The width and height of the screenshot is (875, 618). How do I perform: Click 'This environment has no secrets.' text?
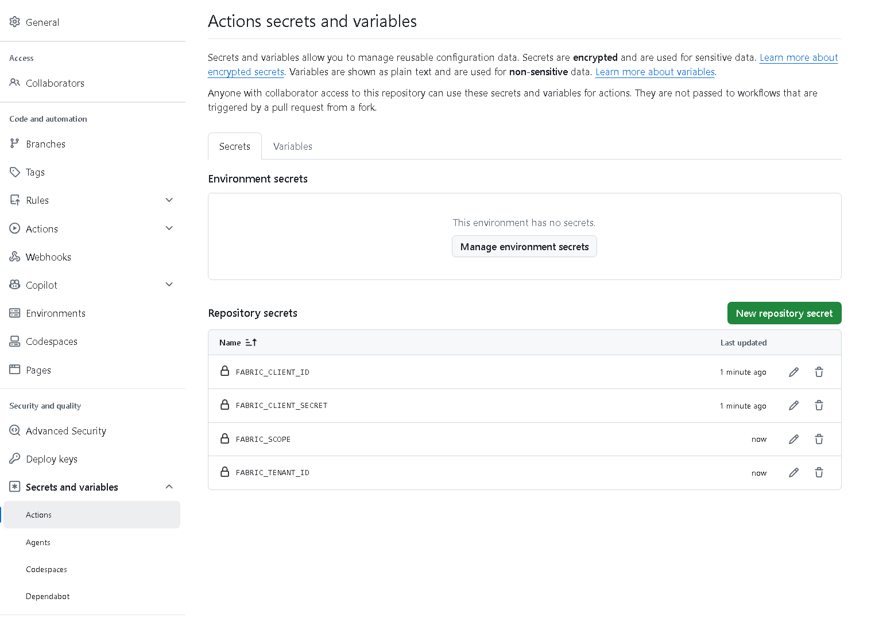(524, 223)
